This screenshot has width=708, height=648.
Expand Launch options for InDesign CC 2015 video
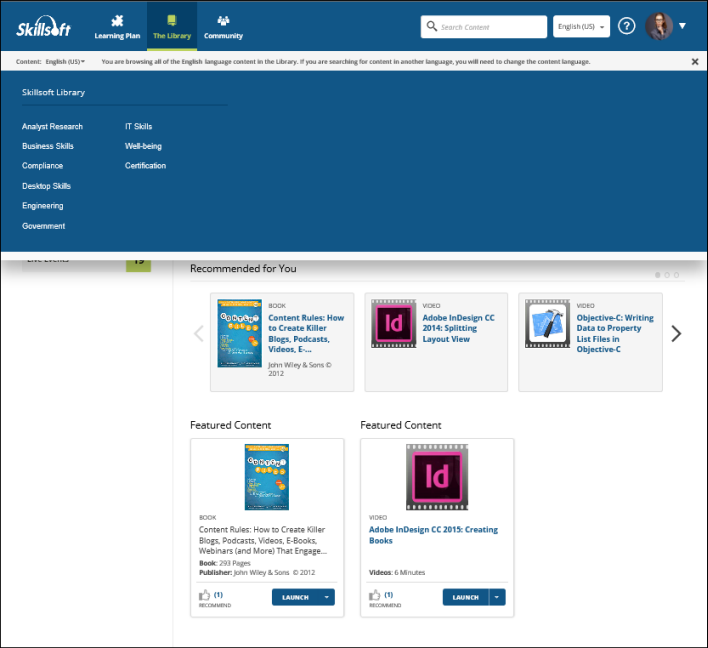click(x=497, y=597)
